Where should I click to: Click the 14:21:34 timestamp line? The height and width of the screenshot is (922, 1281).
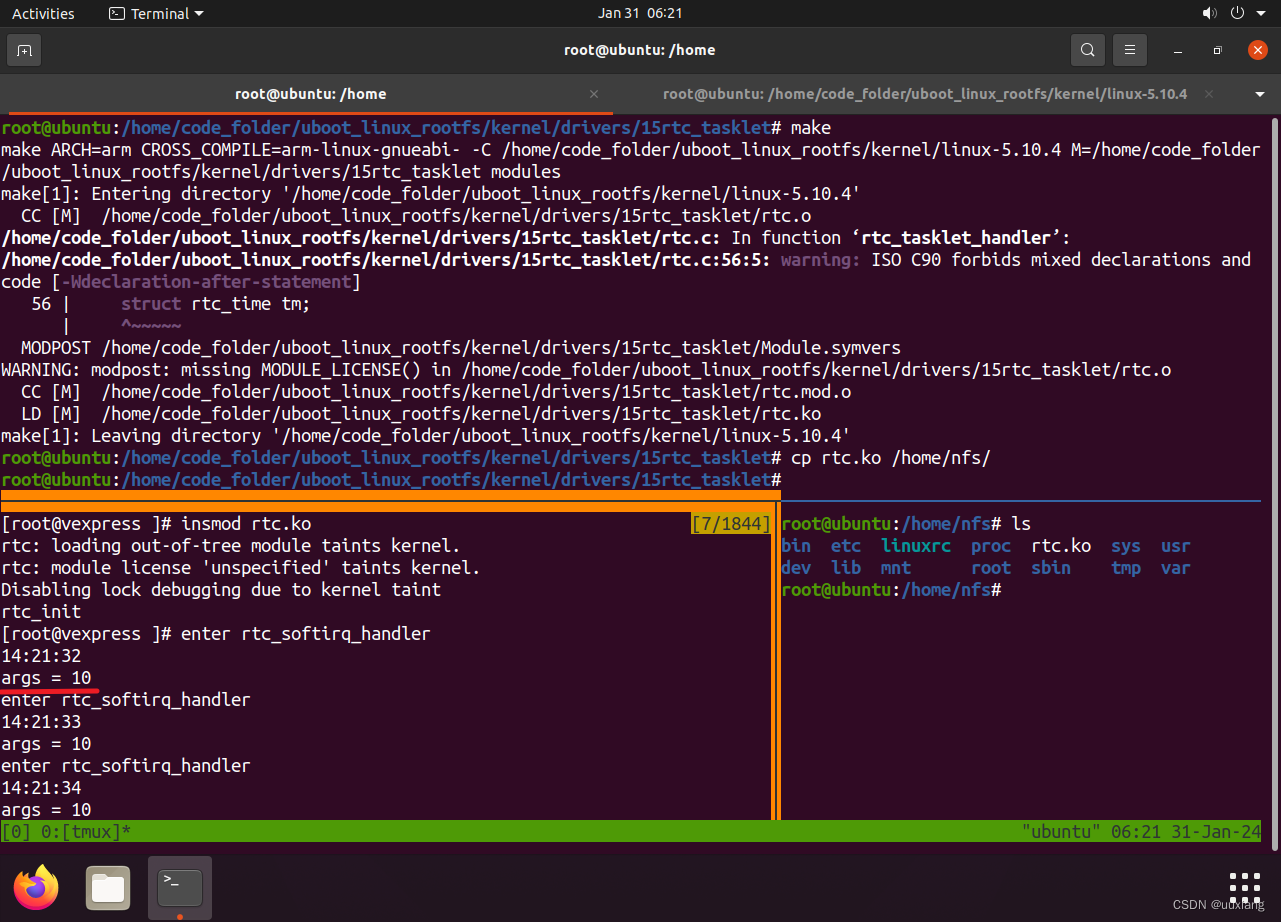click(x=41, y=788)
